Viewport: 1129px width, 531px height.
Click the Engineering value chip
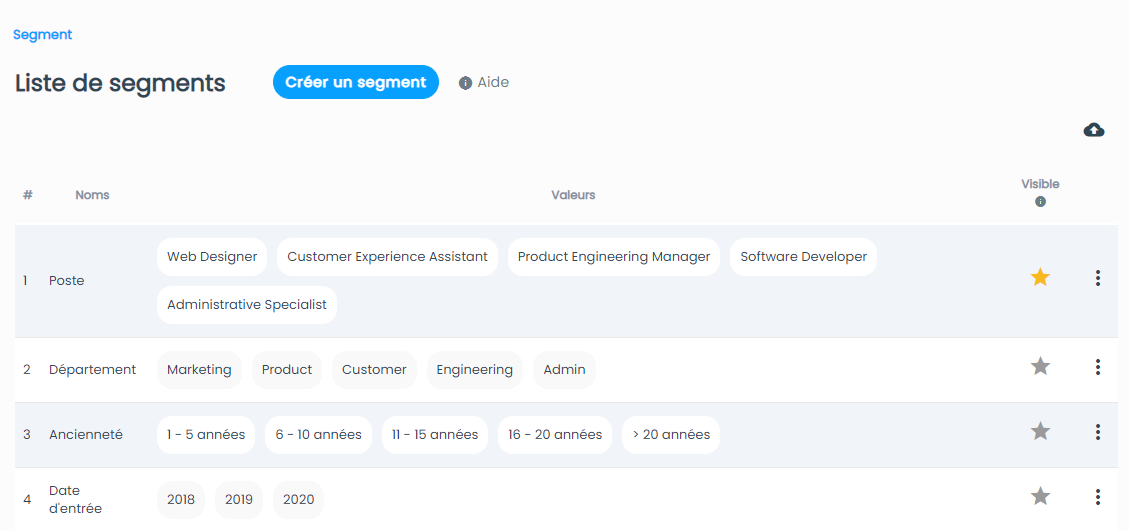(474, 370)
